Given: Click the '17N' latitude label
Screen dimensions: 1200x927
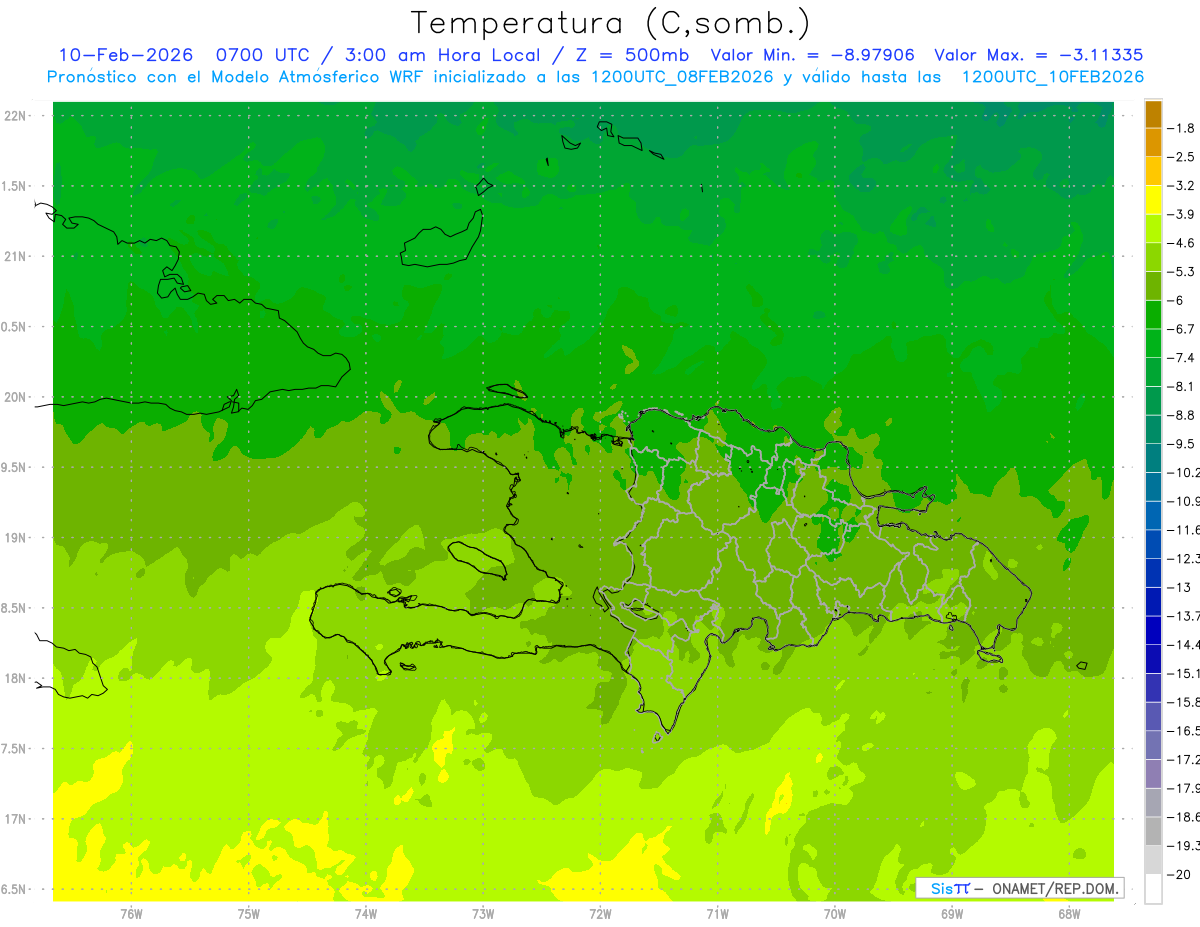Looking at the screenshot, I should [17, 819].
